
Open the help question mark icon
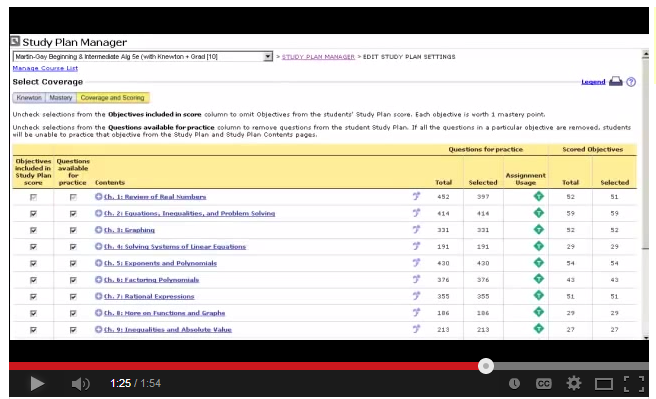coord(631,82)
